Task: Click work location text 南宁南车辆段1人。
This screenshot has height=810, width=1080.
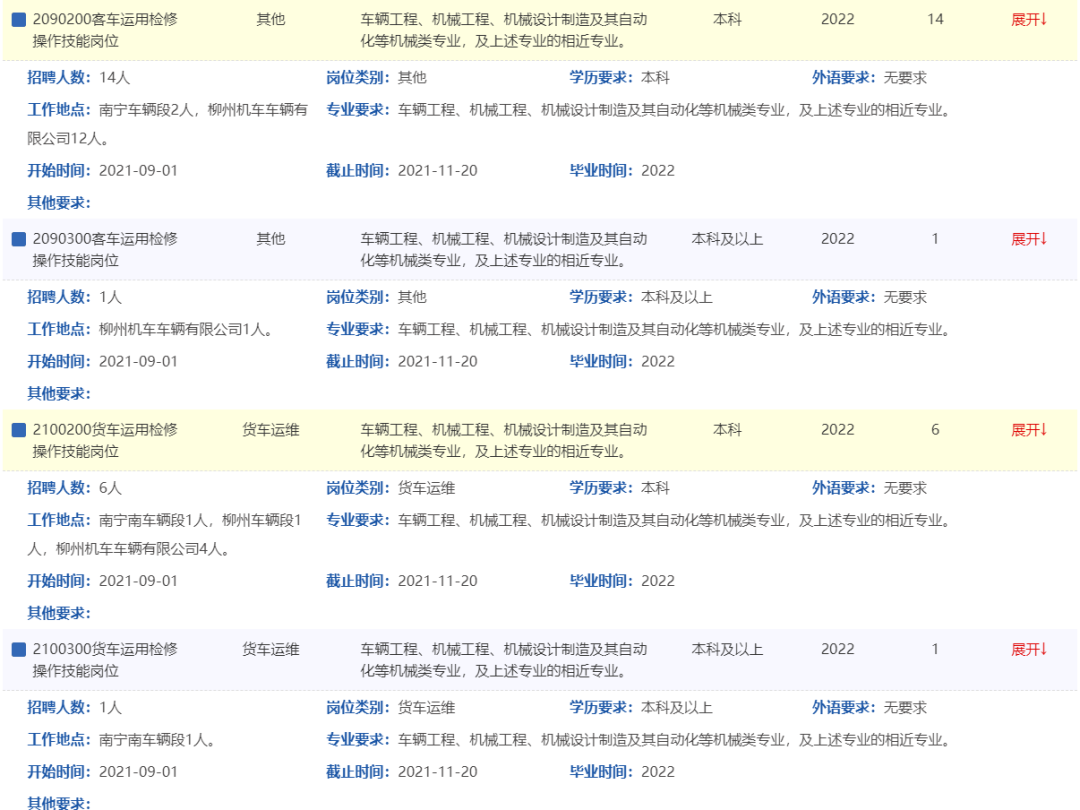Action: click(157, 741)
